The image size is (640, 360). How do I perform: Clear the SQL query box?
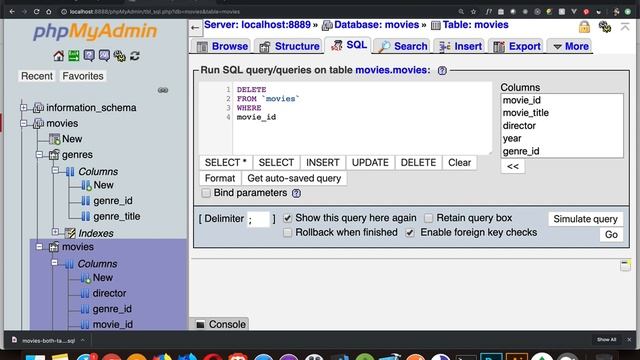point(460,162)
